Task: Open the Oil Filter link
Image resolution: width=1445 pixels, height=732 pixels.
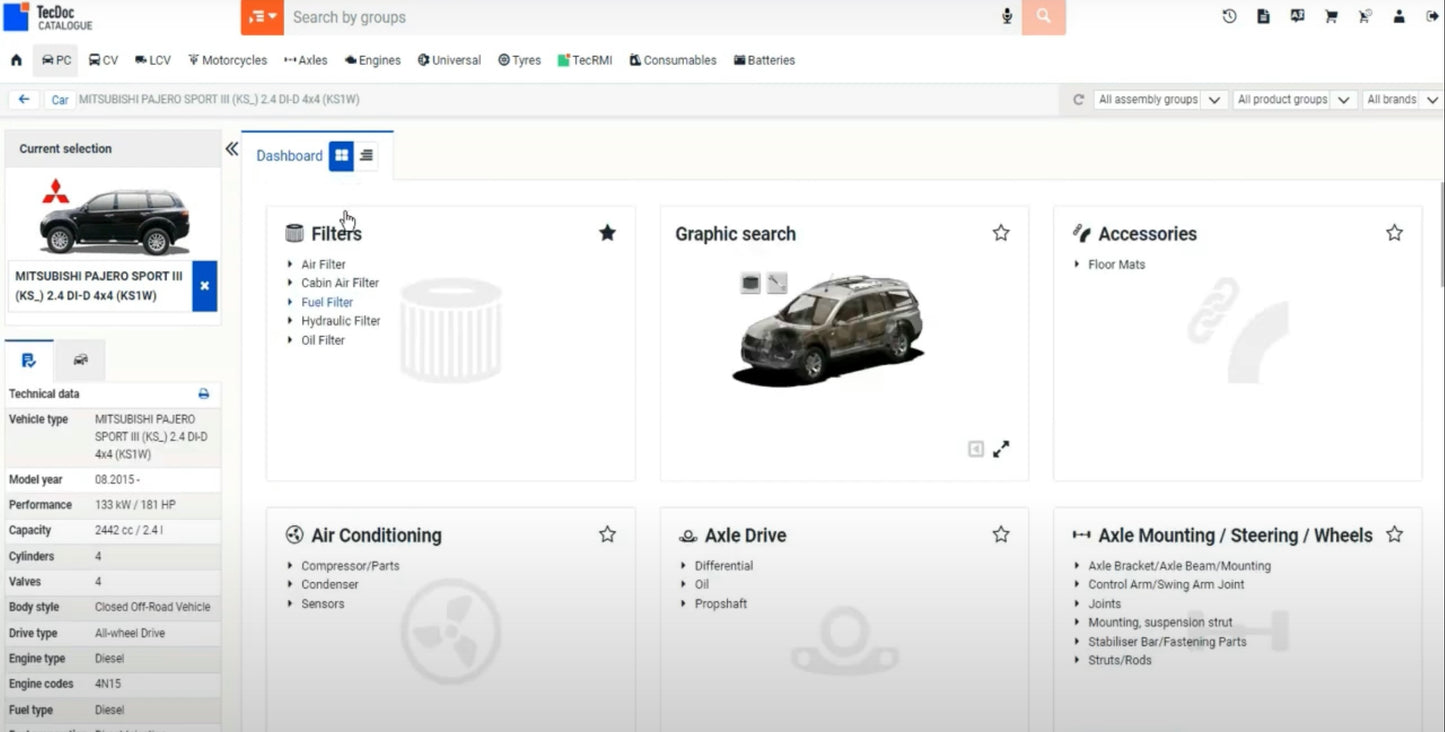Action: point(323,340)
